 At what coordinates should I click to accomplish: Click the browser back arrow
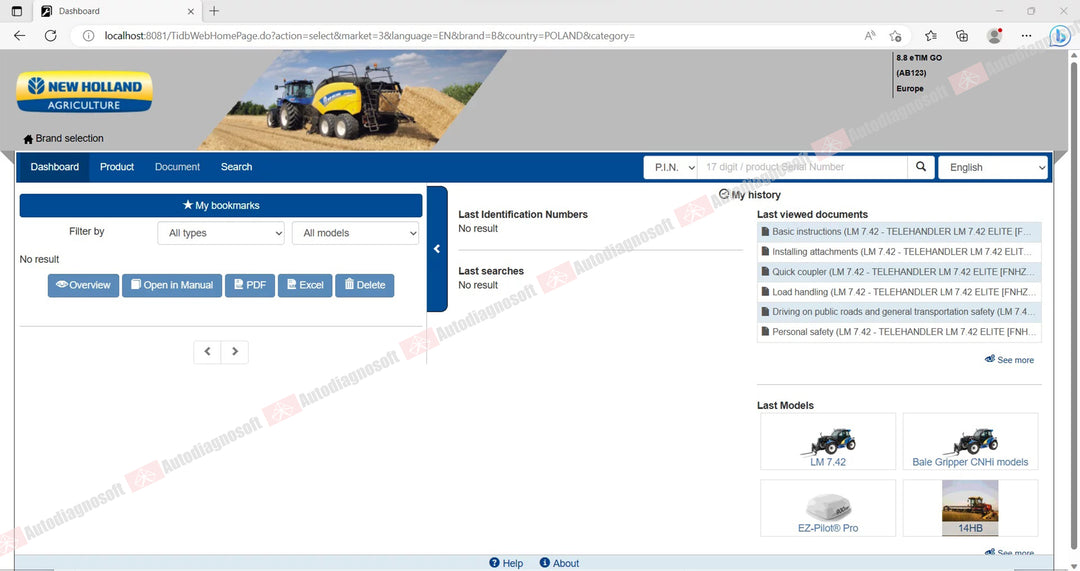coord(19,35)
